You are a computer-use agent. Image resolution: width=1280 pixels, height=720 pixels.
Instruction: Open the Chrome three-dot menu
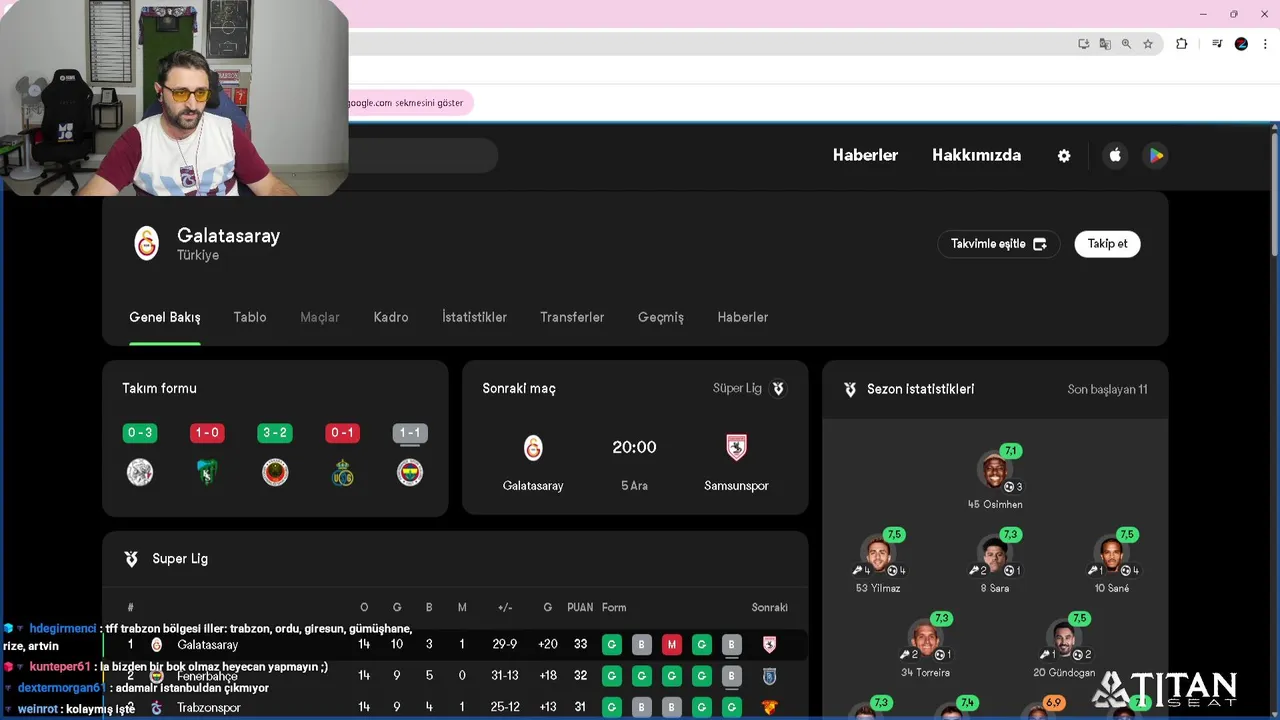[1265, 44]
